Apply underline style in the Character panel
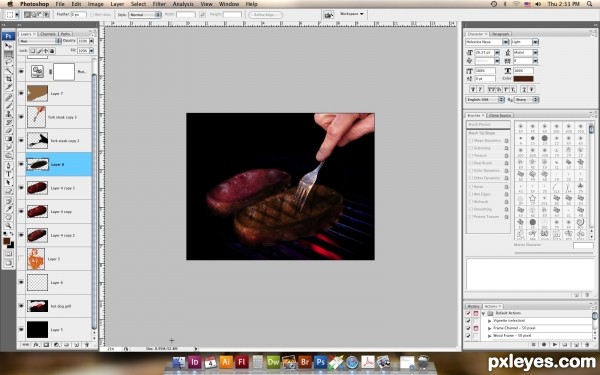Image resolution: width=600 pixels, height=375 pixels. [x=524, y=89]
